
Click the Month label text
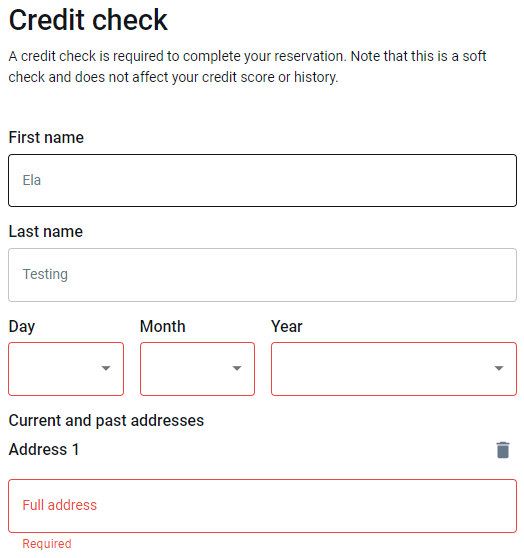coord(163,326)
